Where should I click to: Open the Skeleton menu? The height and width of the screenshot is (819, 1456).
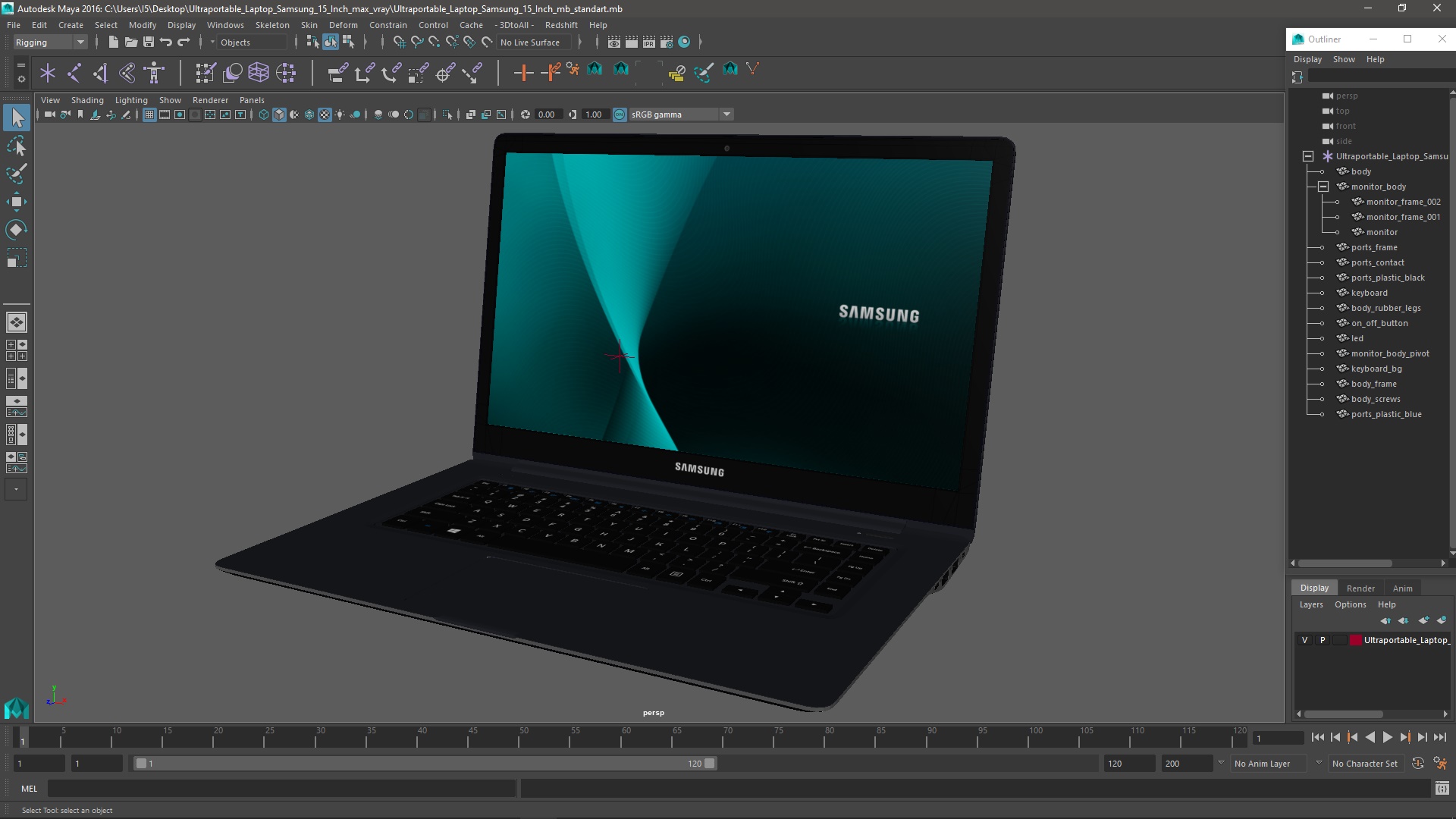tap(272, 25)
